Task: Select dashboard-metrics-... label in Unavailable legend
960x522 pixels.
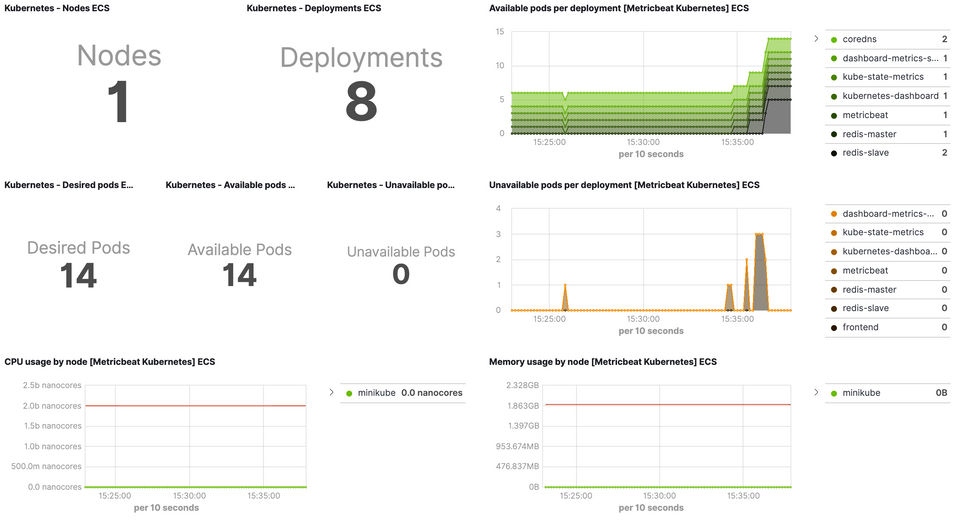Action: (x=888, y=214)
